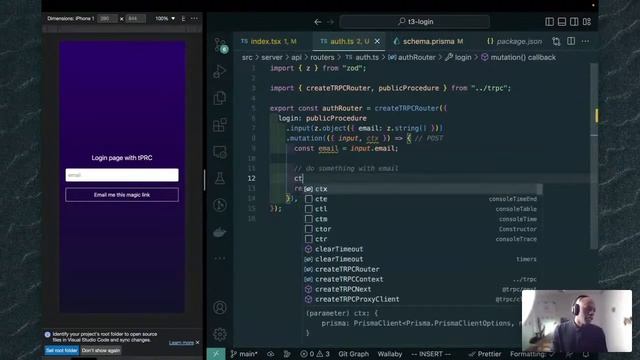Open the Source Control view

coord(221,45)
